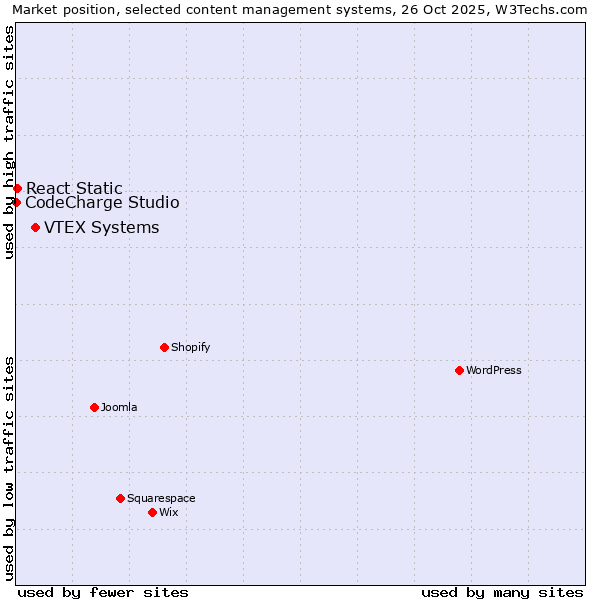Click the VTEX Systems data point marker
The height and width of the screenshot is (600, 600).
click(x=35, y=227)
